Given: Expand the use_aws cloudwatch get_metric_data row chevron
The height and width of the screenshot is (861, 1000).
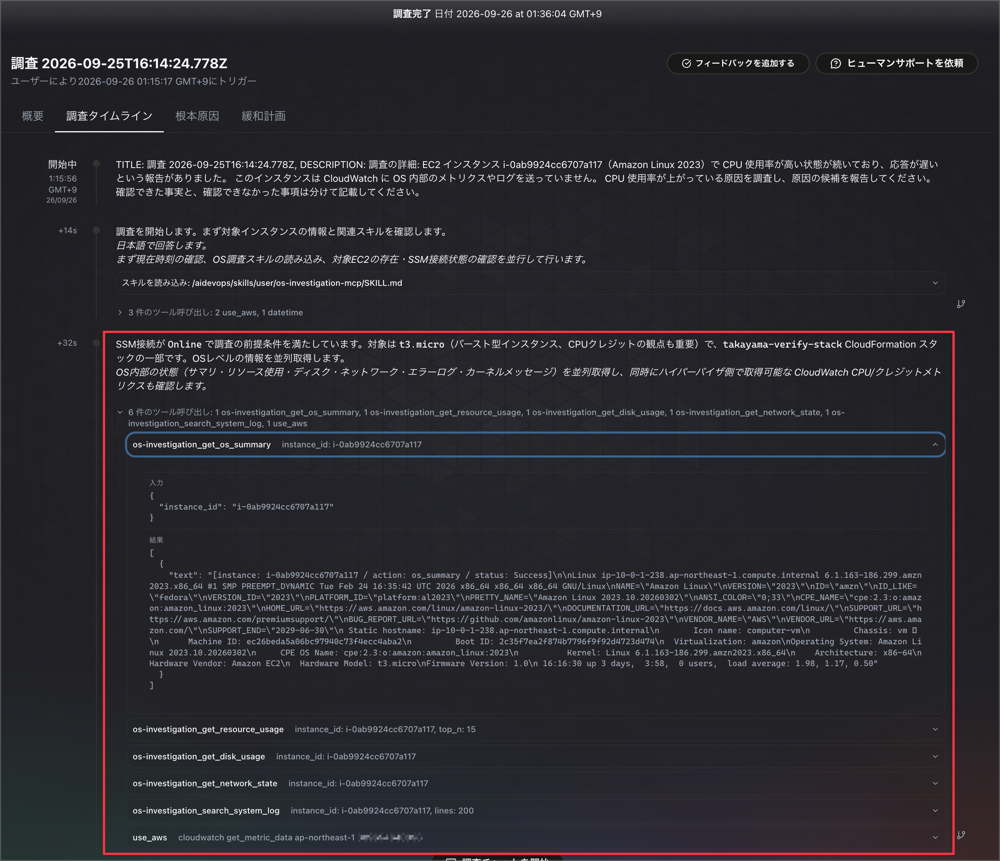Looking at the screenshot, I should [935, 837].
